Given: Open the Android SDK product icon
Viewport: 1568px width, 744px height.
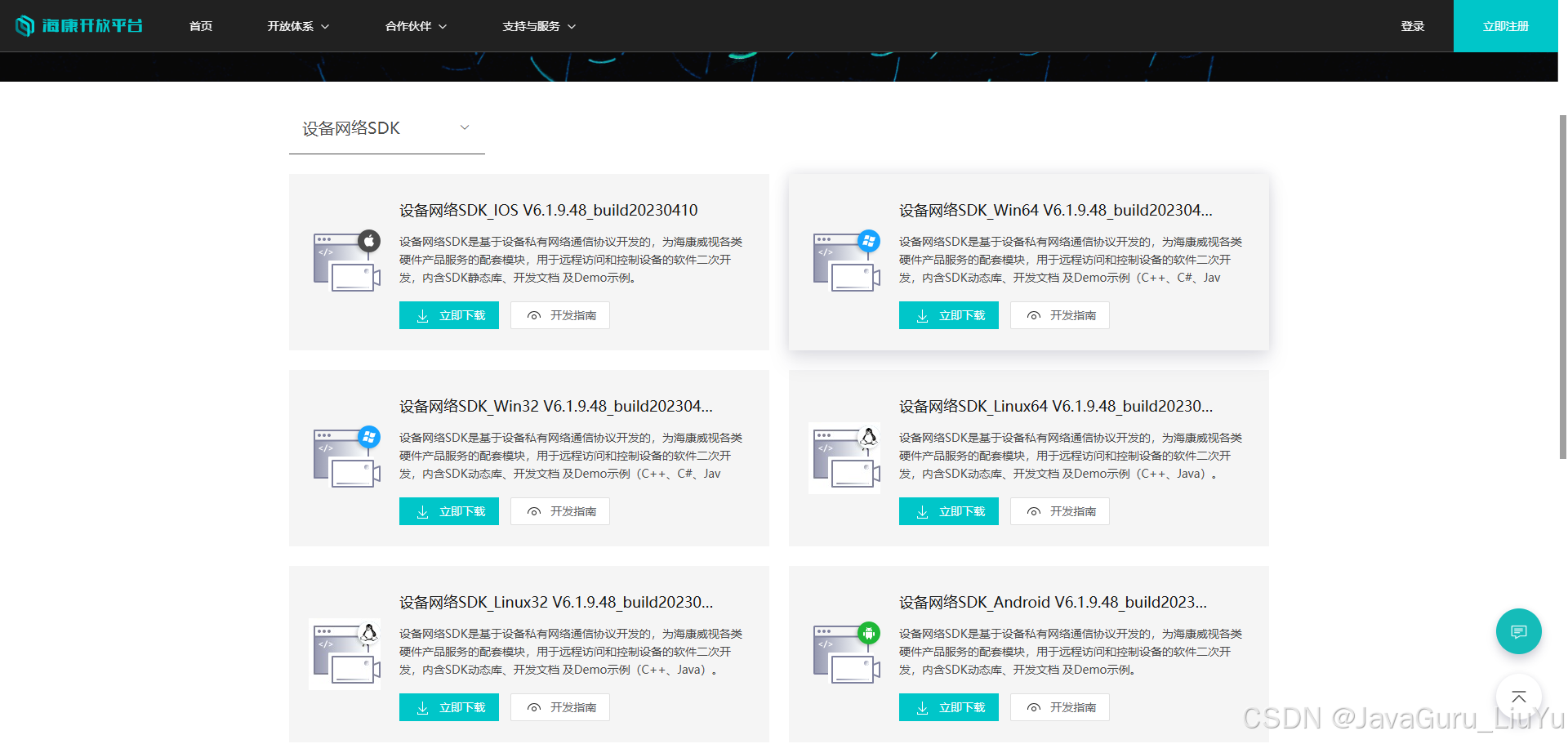Looking at the screenshot, I should [x=847, y=653].
